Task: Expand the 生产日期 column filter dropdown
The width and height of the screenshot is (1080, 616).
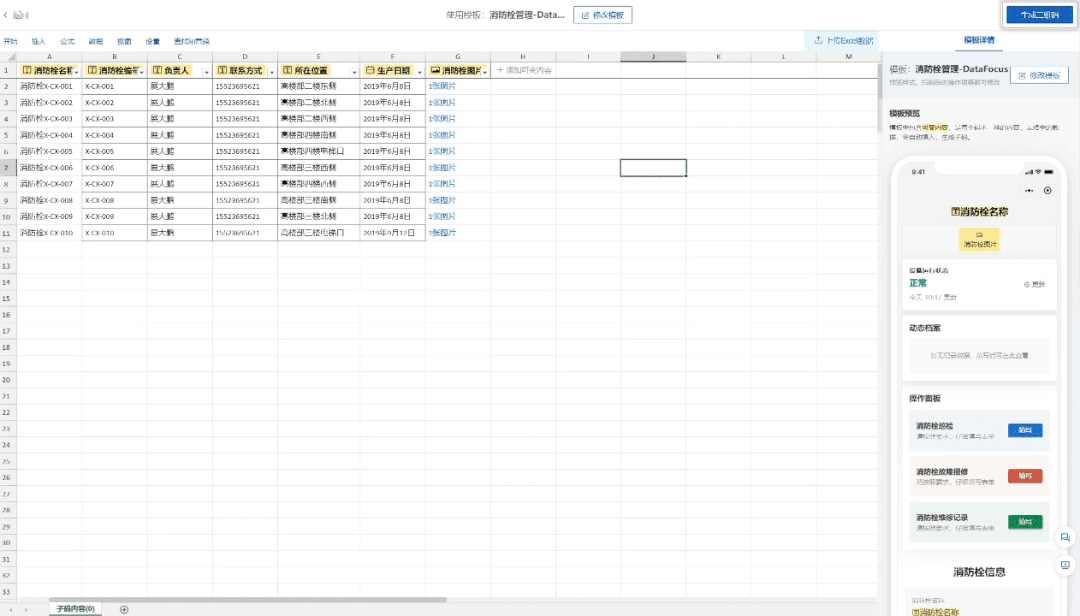Action: 419,71
